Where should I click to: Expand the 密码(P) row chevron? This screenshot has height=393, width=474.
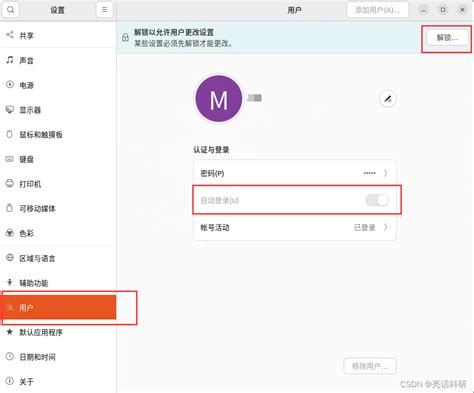pyautogui.click(x=385, y=173)
